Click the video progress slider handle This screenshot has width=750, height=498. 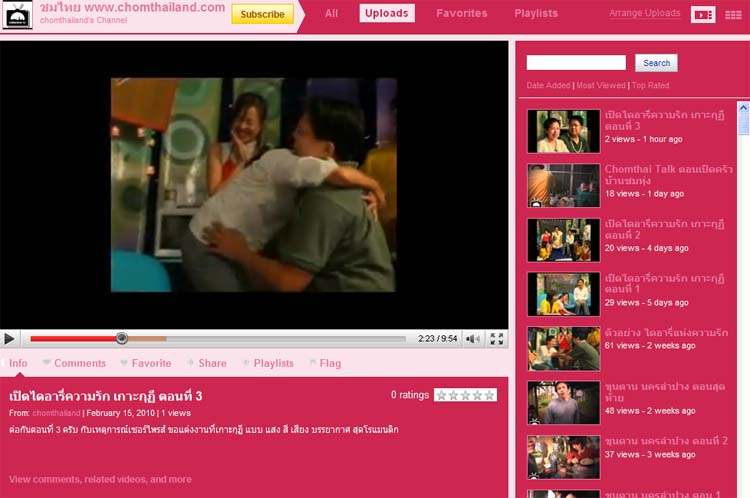(x=121, y=338)
